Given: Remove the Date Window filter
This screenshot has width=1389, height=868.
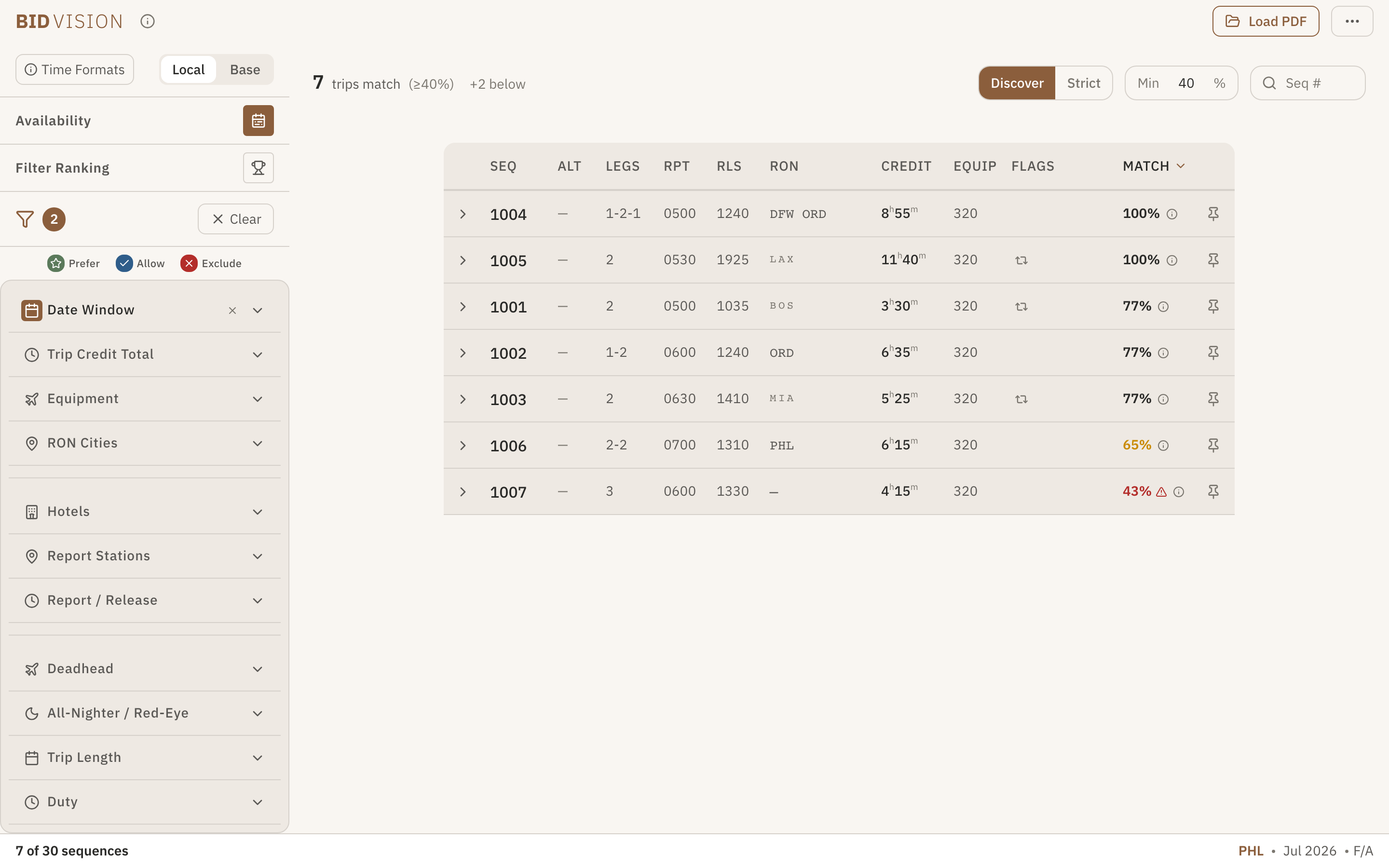Looking at the screenshot, I should pos(232,311).
